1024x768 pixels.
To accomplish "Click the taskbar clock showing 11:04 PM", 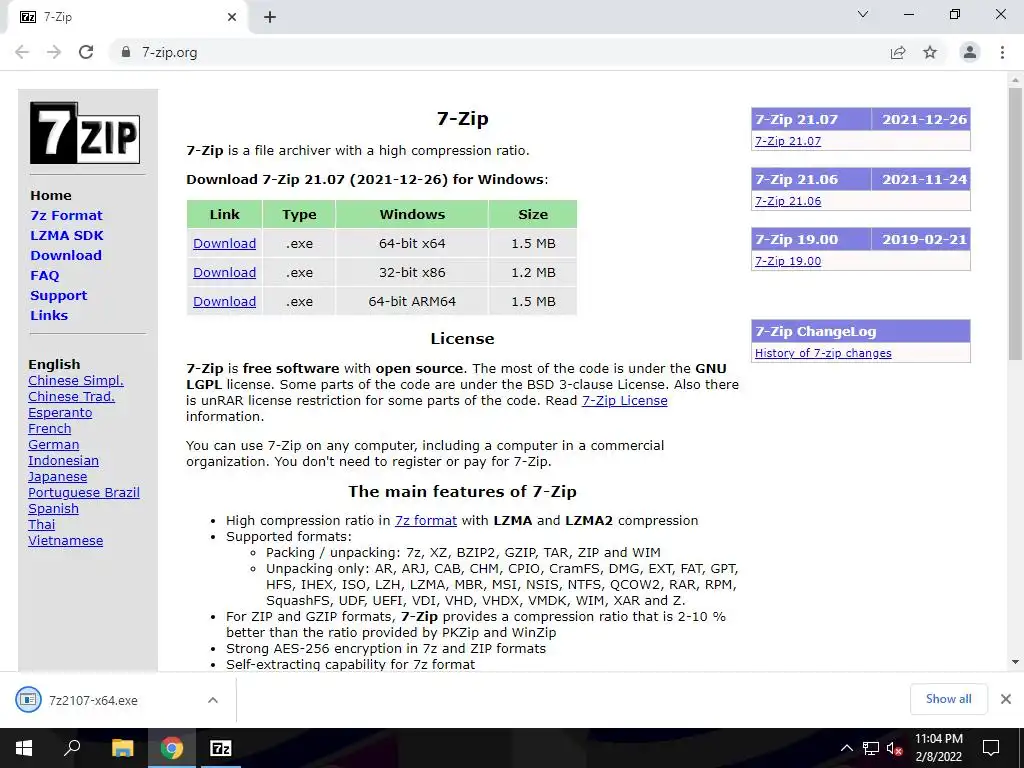I will click(x=938, y=748).
